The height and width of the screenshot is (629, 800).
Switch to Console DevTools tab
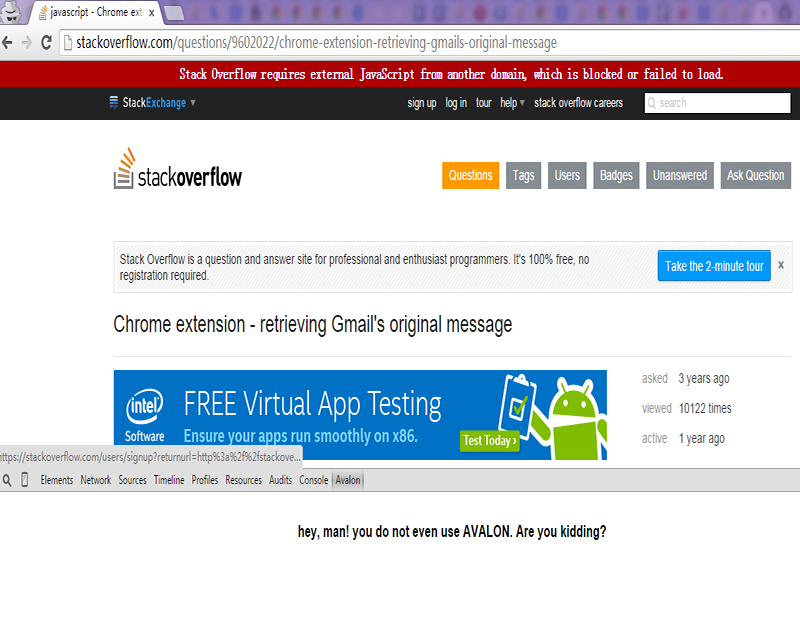(x=313, y=480)
